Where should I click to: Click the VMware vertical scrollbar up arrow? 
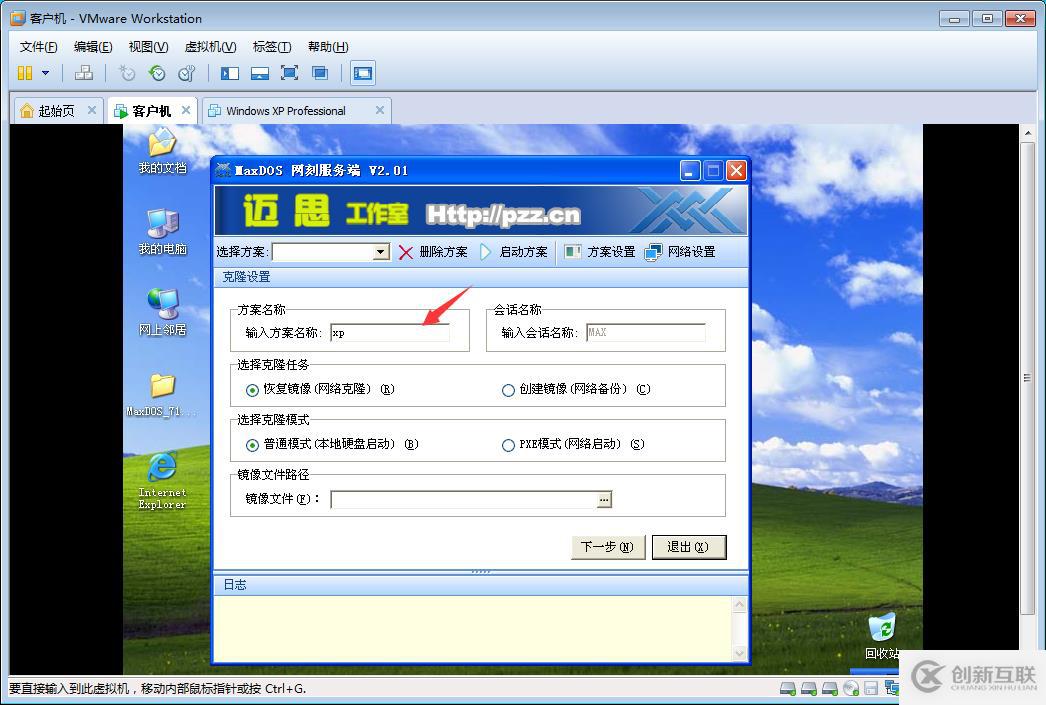pos(1027,133)
